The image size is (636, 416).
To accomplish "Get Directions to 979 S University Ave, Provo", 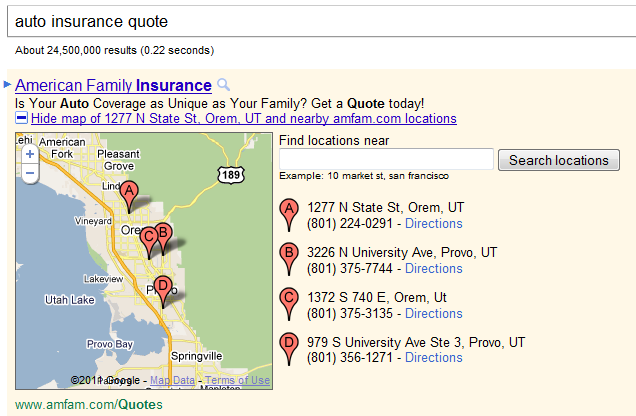I will pos(433,357).
